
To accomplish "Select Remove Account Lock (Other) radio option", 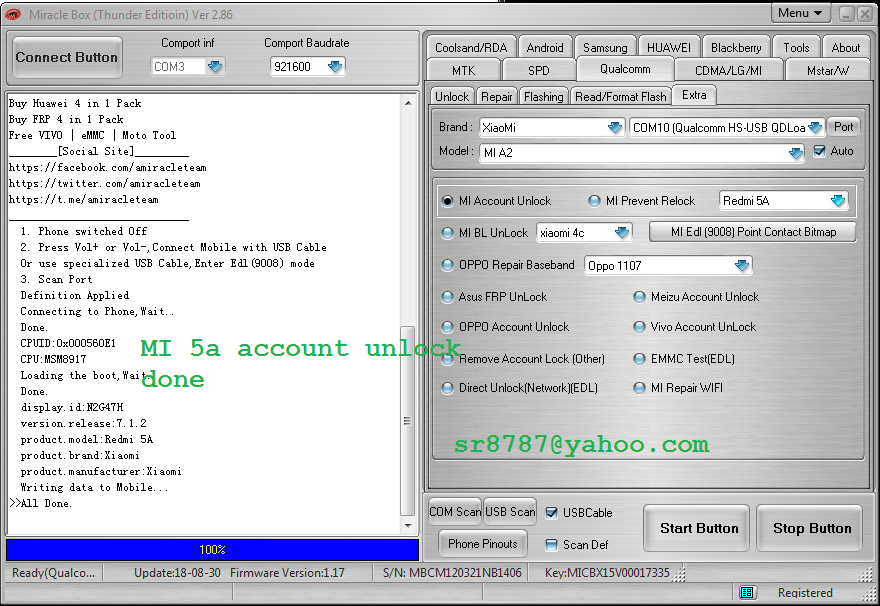I will (x=447, y=359).
